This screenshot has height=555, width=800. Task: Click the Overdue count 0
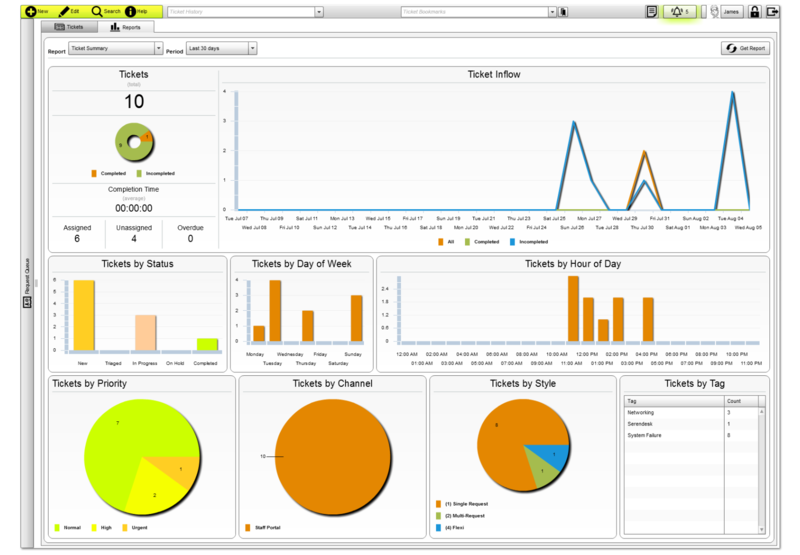point(190,238)
